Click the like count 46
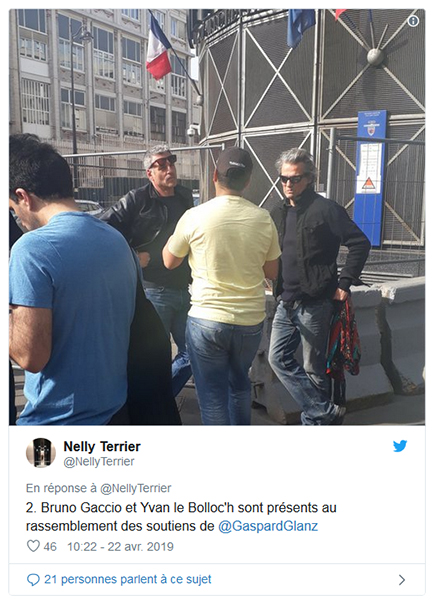Screen dimensions: 435x600 (x=50, y=546)
